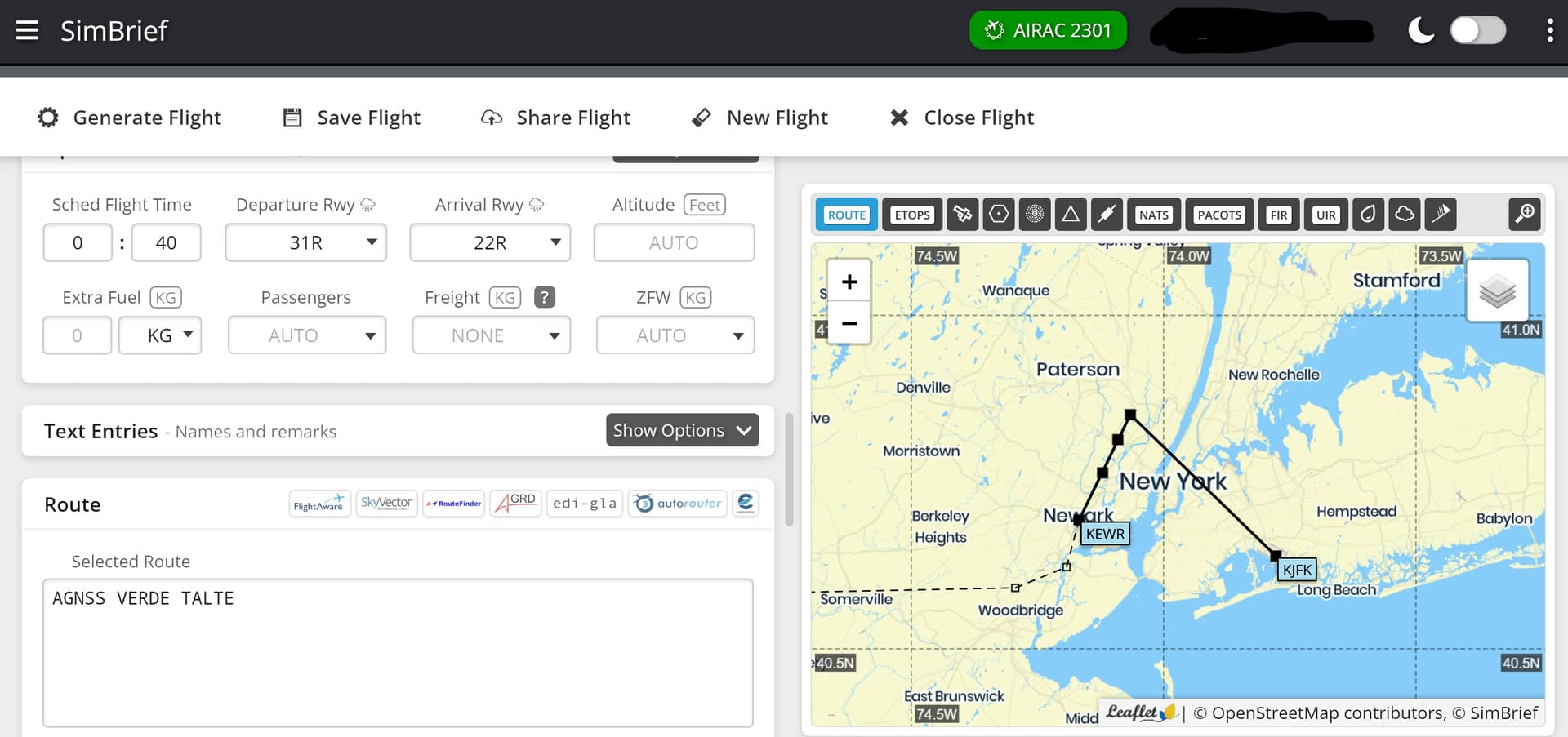Open the map layers selector

point(1497,291)
